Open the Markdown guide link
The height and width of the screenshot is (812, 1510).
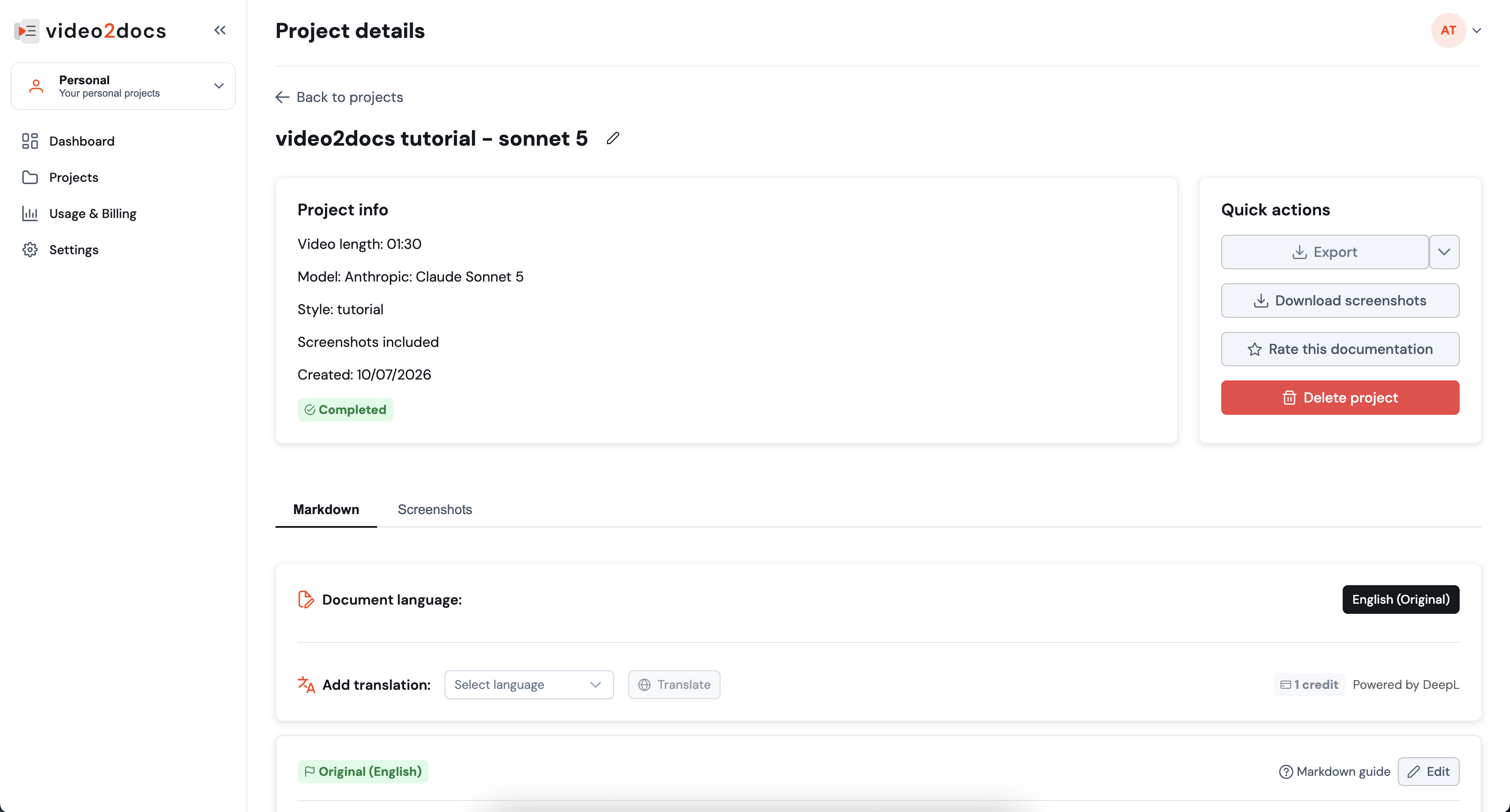click(1335, 771)
